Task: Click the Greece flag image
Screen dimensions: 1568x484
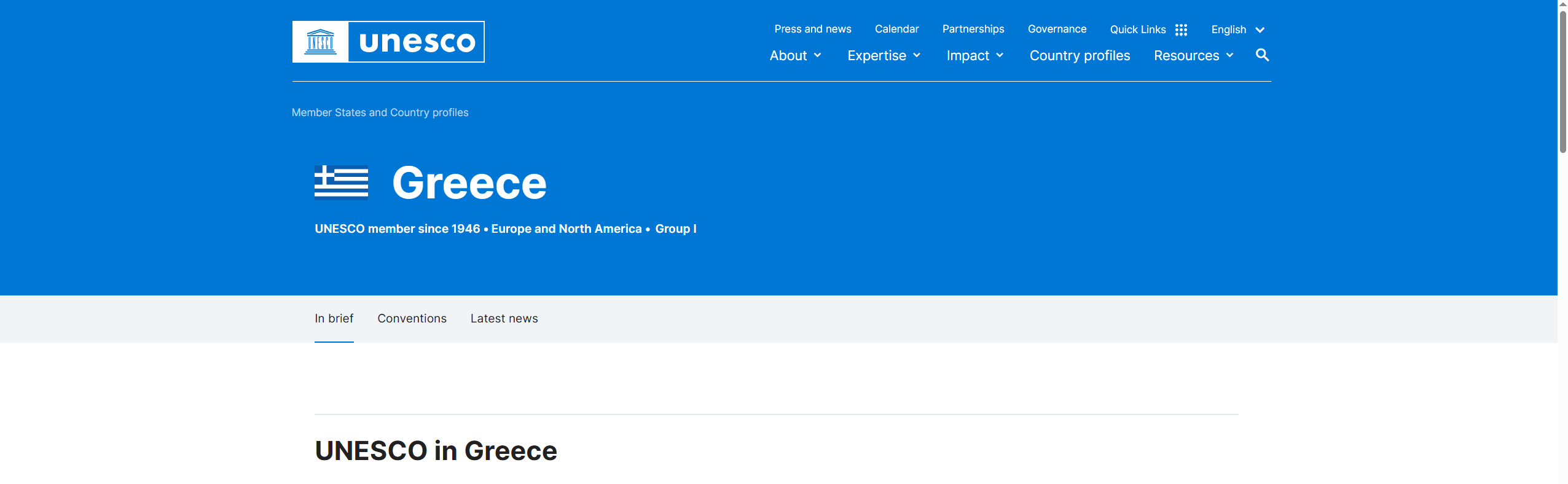Action: [x=341, y=182]
